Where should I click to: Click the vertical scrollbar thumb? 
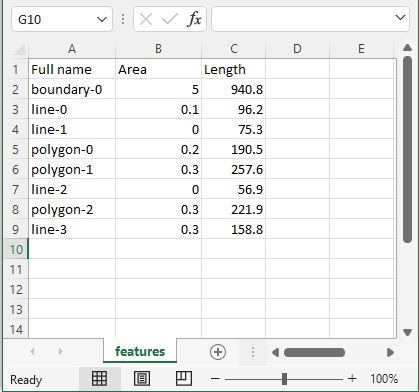pyautogui.click(x=407, y=149)
